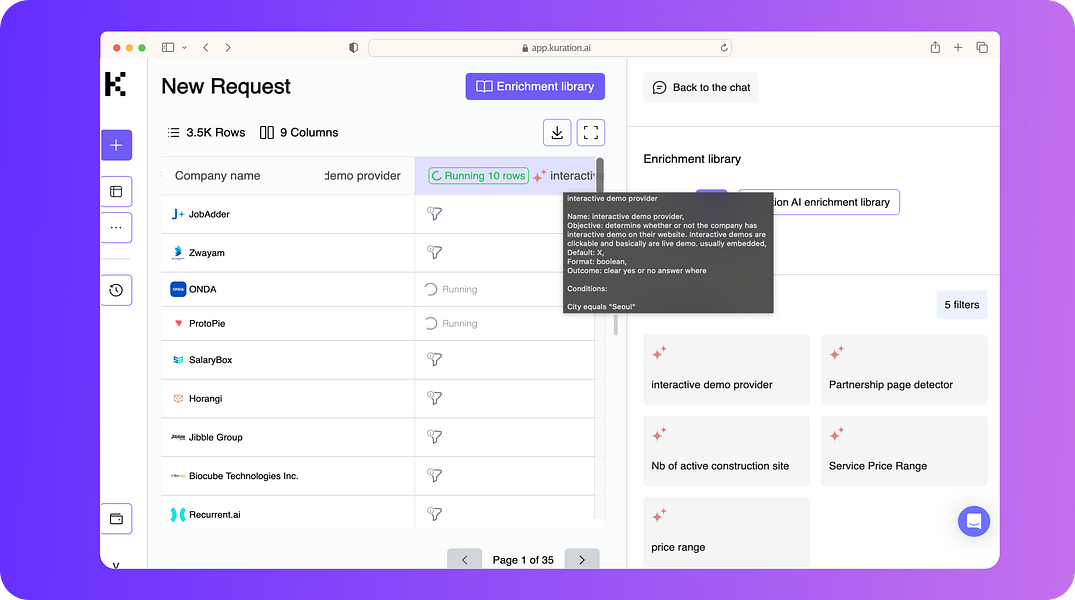This screenshot has width=1075, height=600.
Task: Click the filter icon in the Horangi row
Action: (434, 398)
